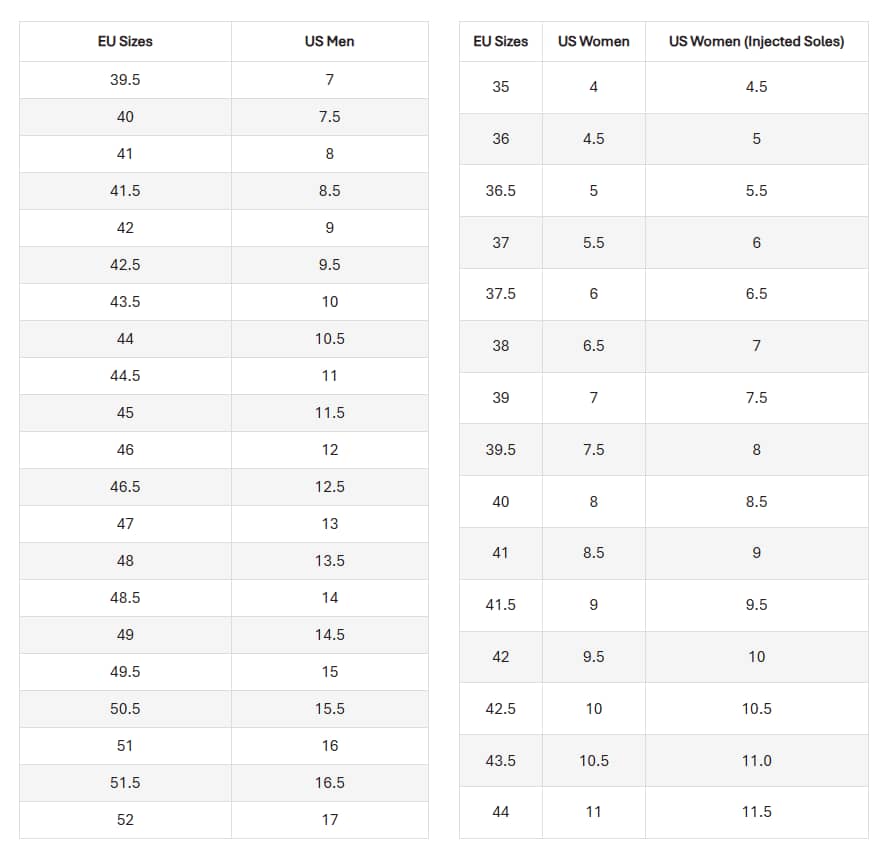Click EU Sizes header in women's table
The height and width of the screenshot is (863, 886).
pos(500,42)
